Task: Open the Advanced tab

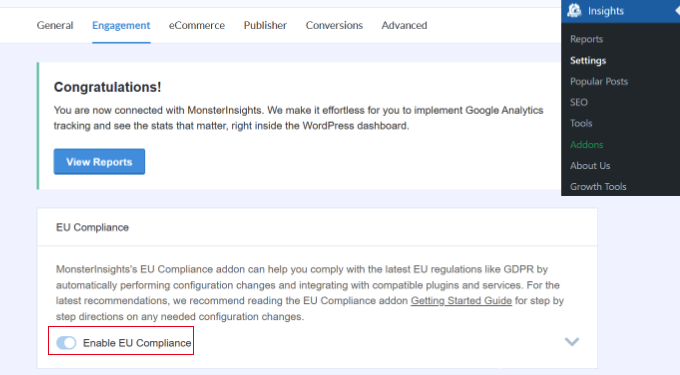Action: (x=404, y=25)
